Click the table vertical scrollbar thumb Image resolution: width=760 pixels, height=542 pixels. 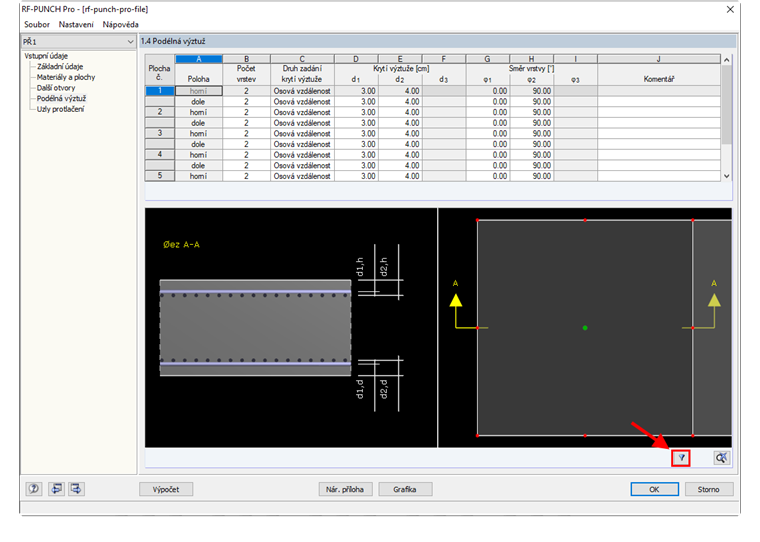click(726, 105)
